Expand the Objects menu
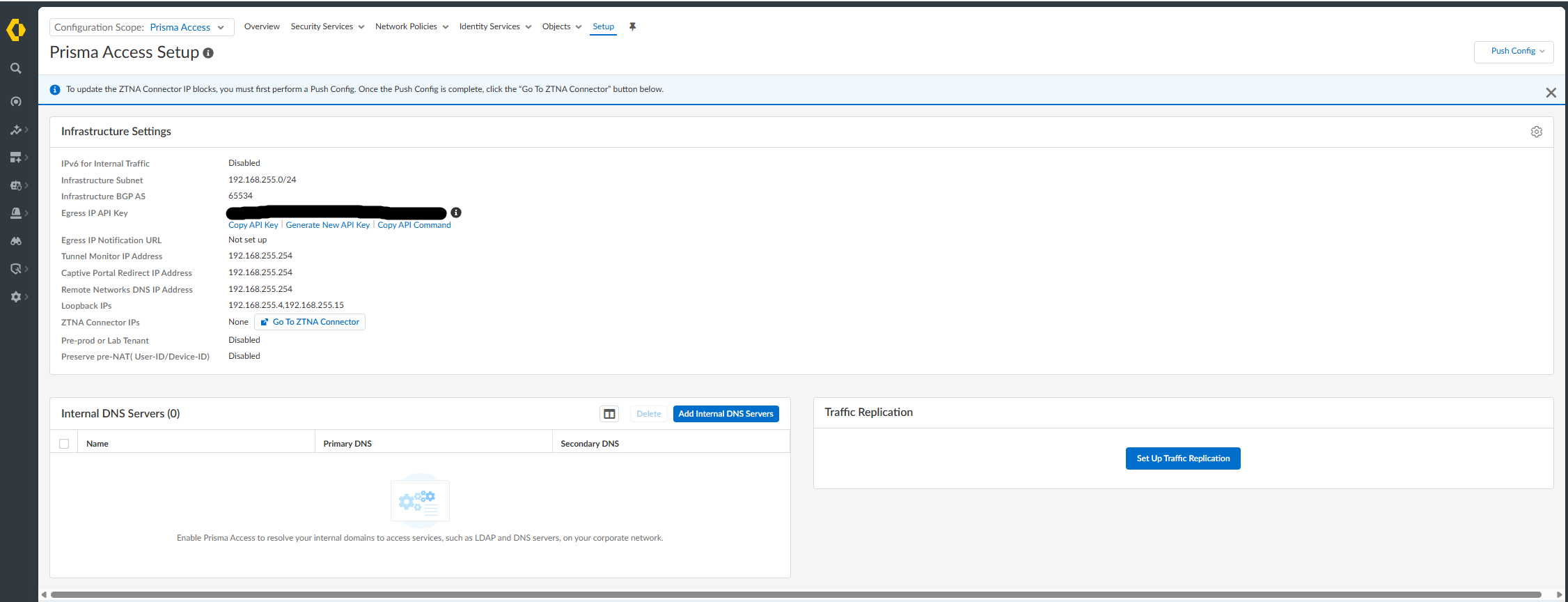The image size is (1568, 602). (x=561, y=26)
